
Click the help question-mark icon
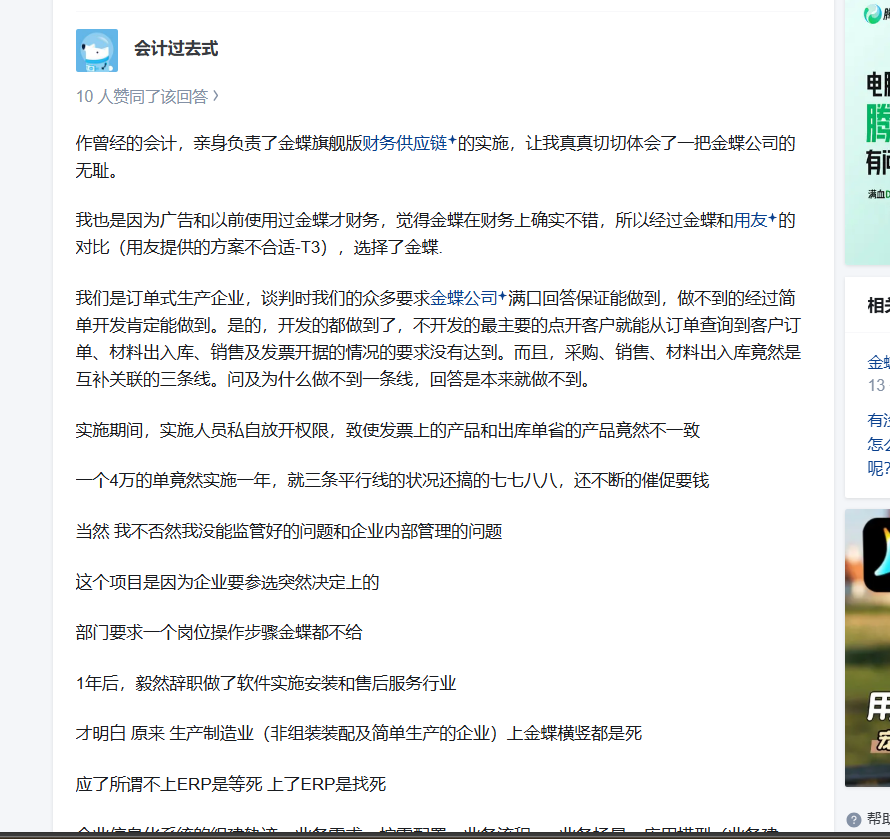tap(854, 820)
